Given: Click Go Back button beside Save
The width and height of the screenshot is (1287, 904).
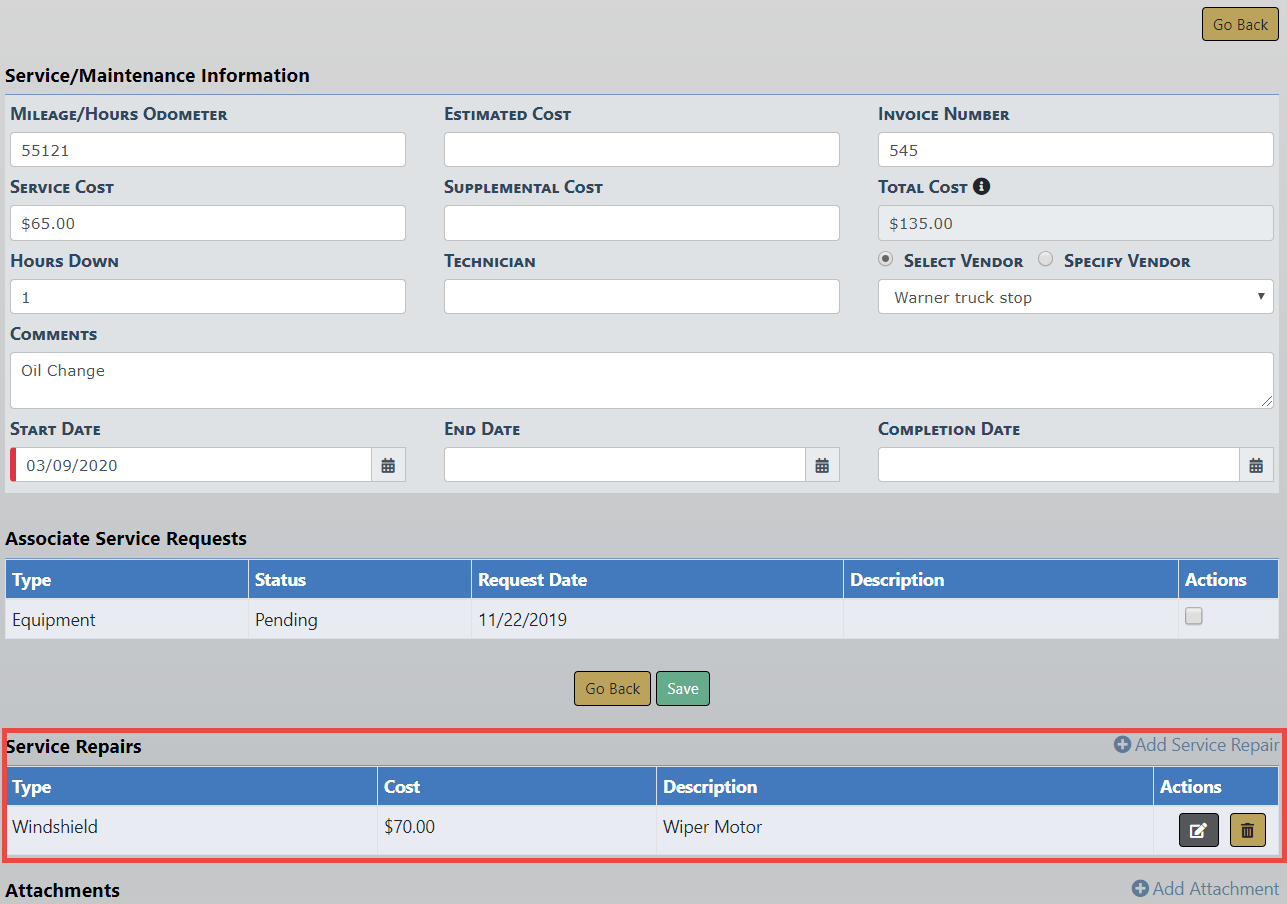Looking at the screenshot, I should click(612, 689).
